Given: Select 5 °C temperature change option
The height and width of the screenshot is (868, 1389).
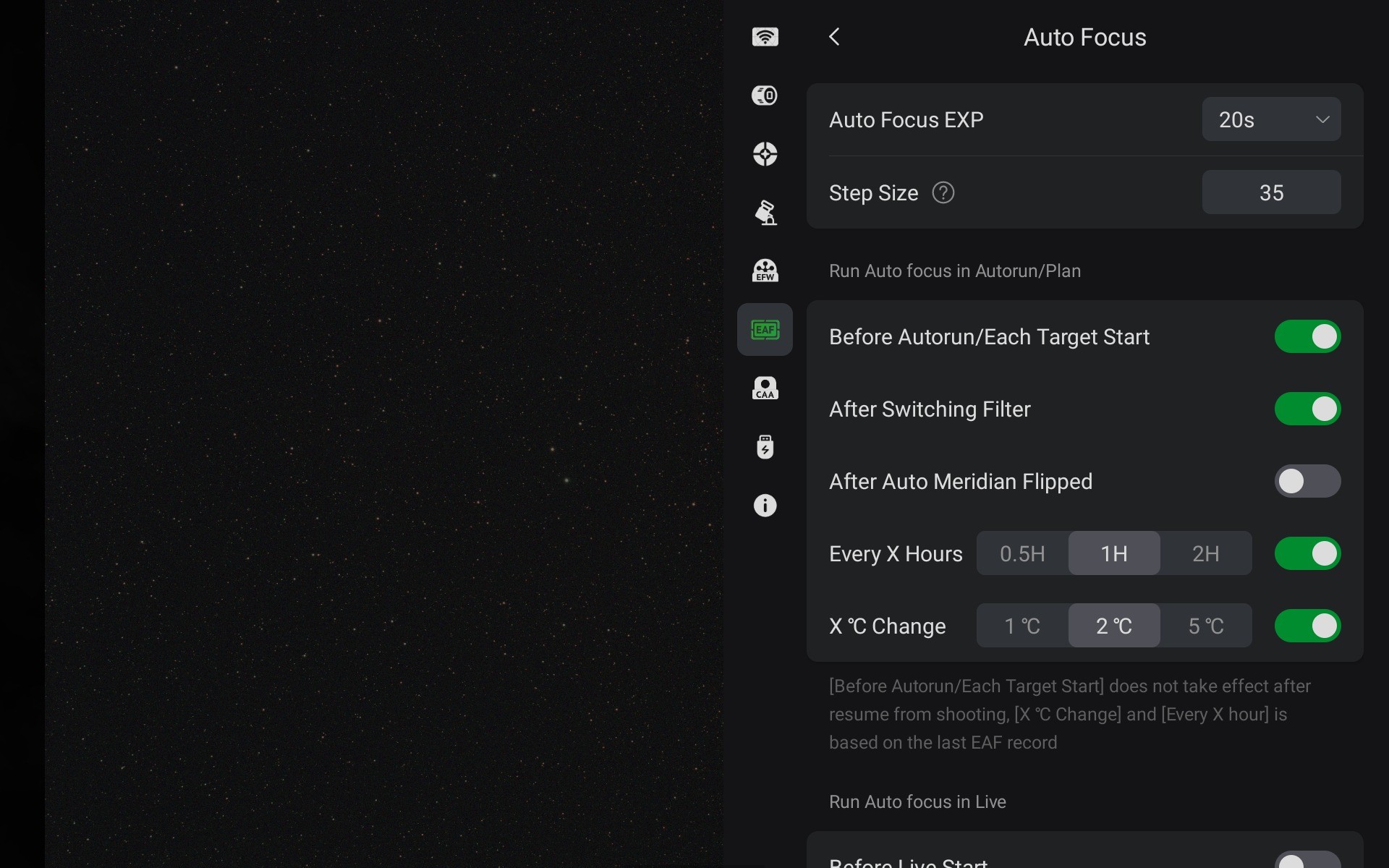Looking at the screenshot, I should 1206,626.
